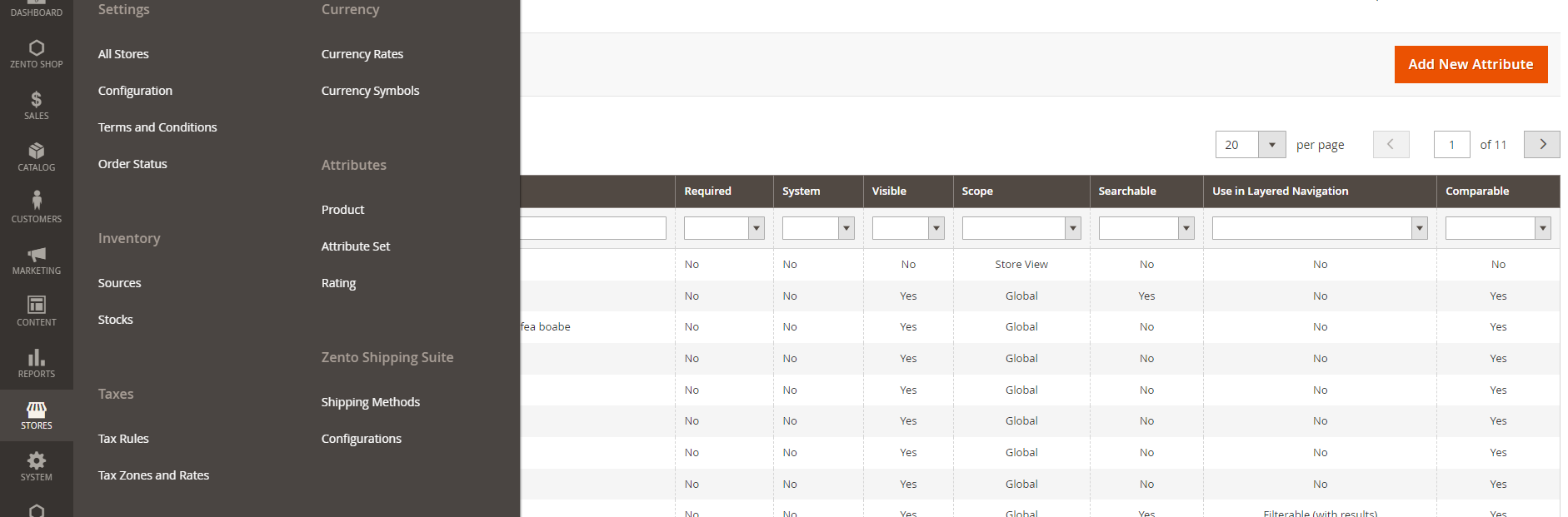Open Stocks under Inventory
1568x517 pixels.
point(116,320)
